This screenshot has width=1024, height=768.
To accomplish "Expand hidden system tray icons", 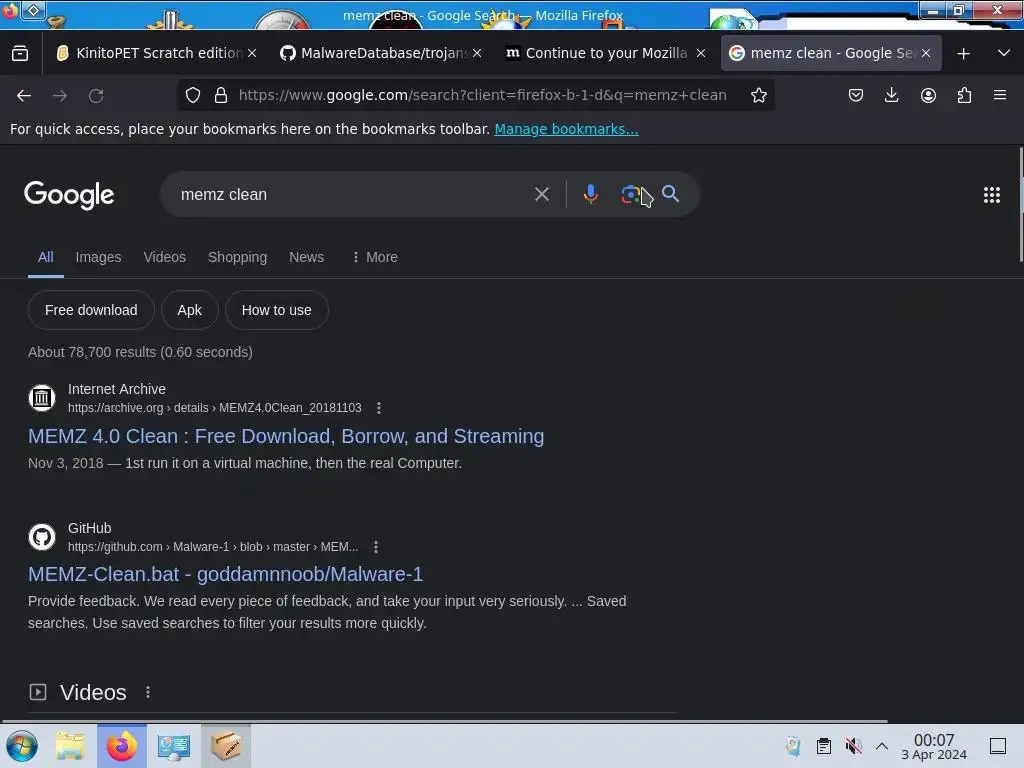I will pos(882,746).
